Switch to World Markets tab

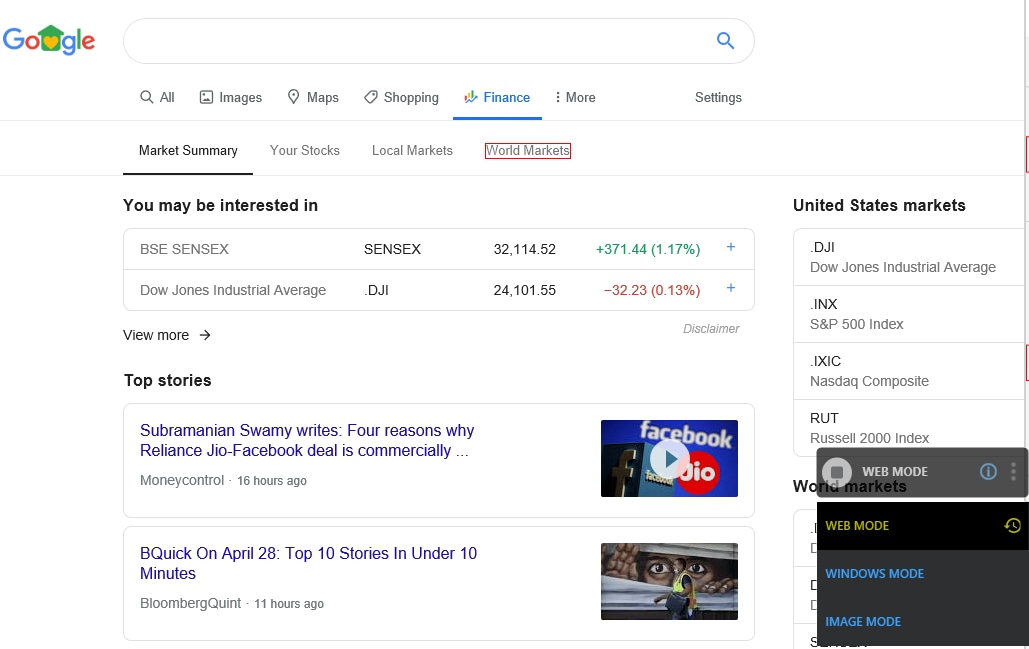click(x=528, y=150)
